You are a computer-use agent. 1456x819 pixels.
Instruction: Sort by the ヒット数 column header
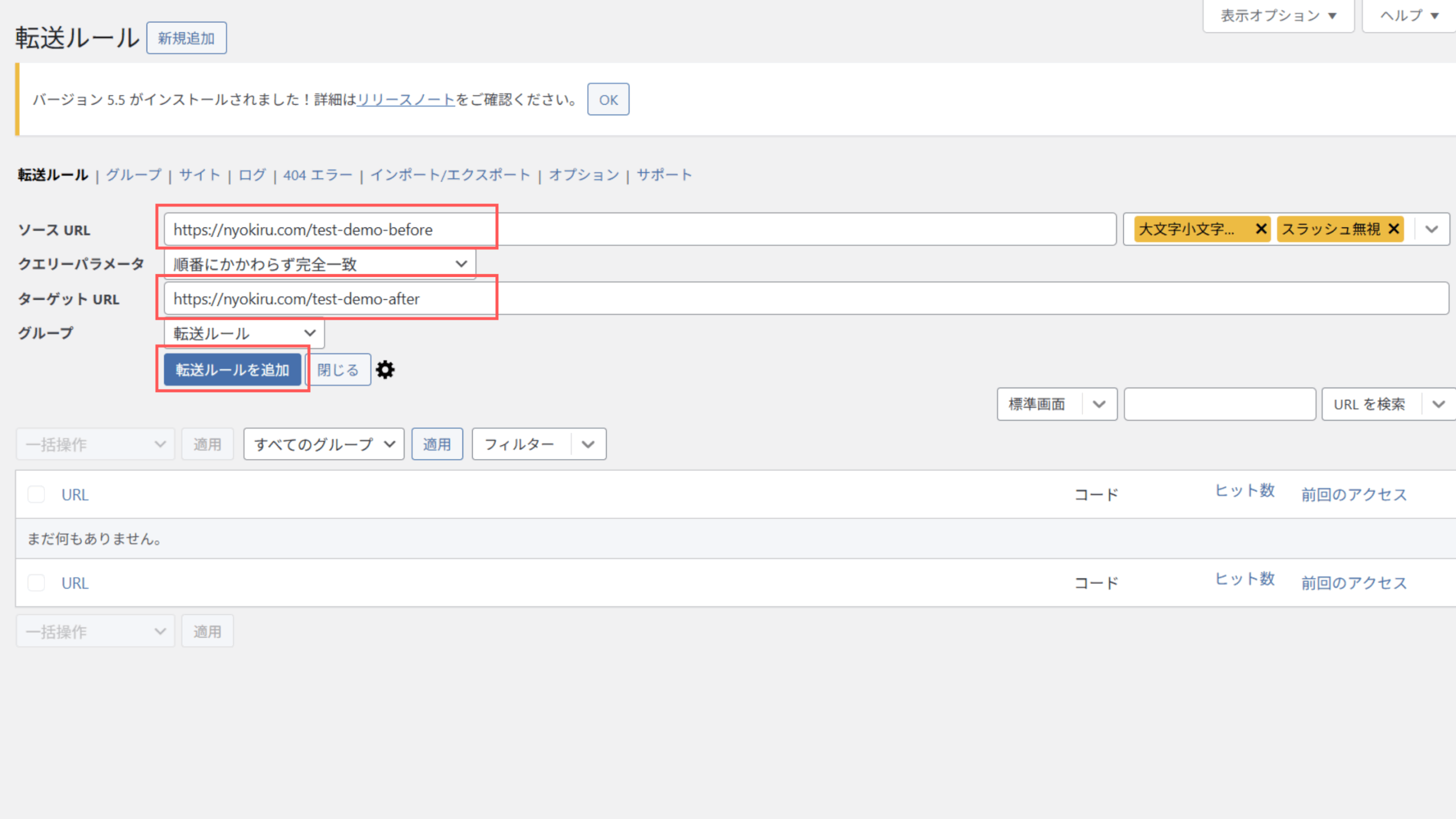(1244, 490)
